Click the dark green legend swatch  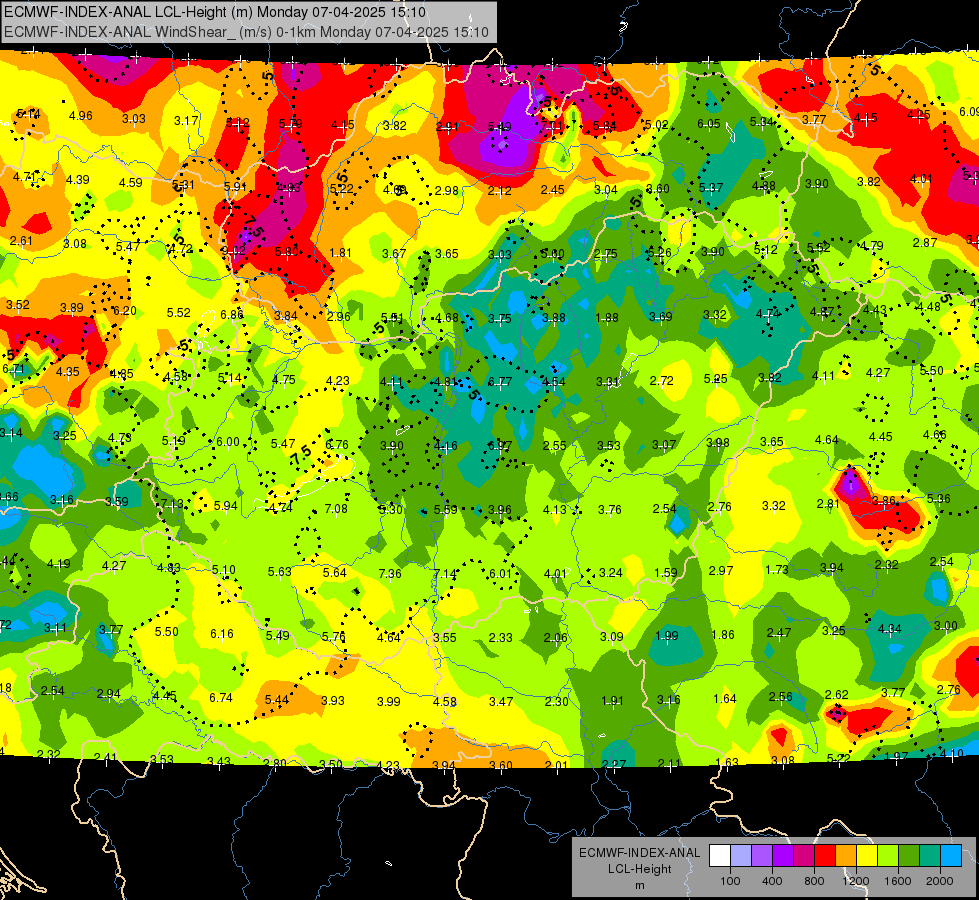point(909,856)
